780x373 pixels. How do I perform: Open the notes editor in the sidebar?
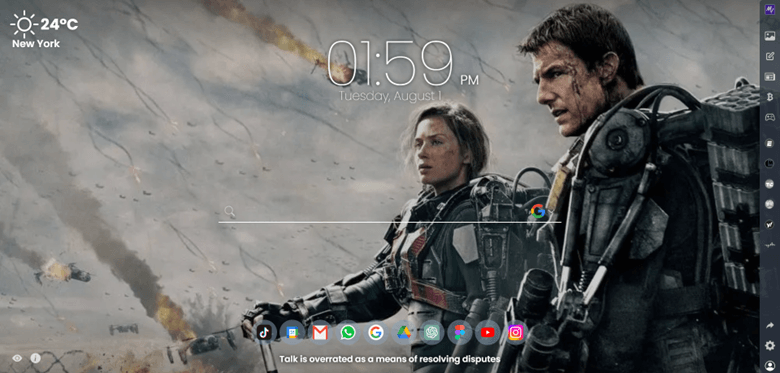click(770, 56)
